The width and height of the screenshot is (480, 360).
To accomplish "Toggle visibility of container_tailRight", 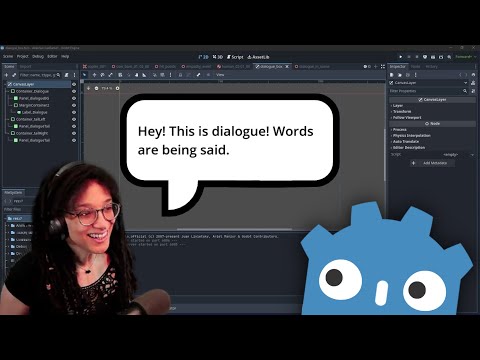I will 74,133.
